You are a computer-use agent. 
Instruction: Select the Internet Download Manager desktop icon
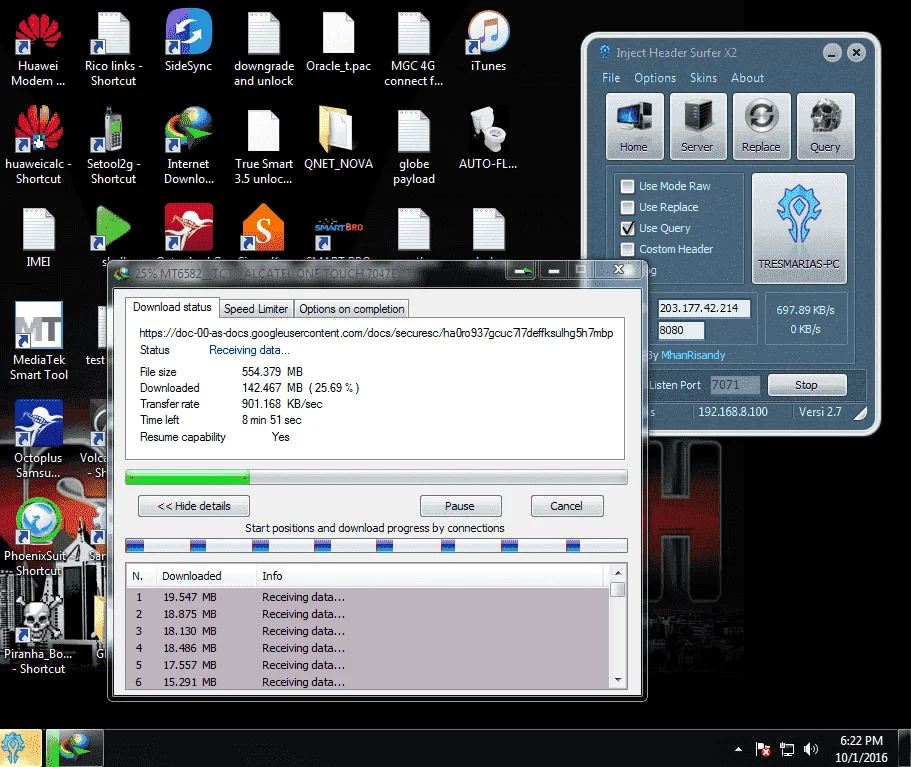point(188,146)
